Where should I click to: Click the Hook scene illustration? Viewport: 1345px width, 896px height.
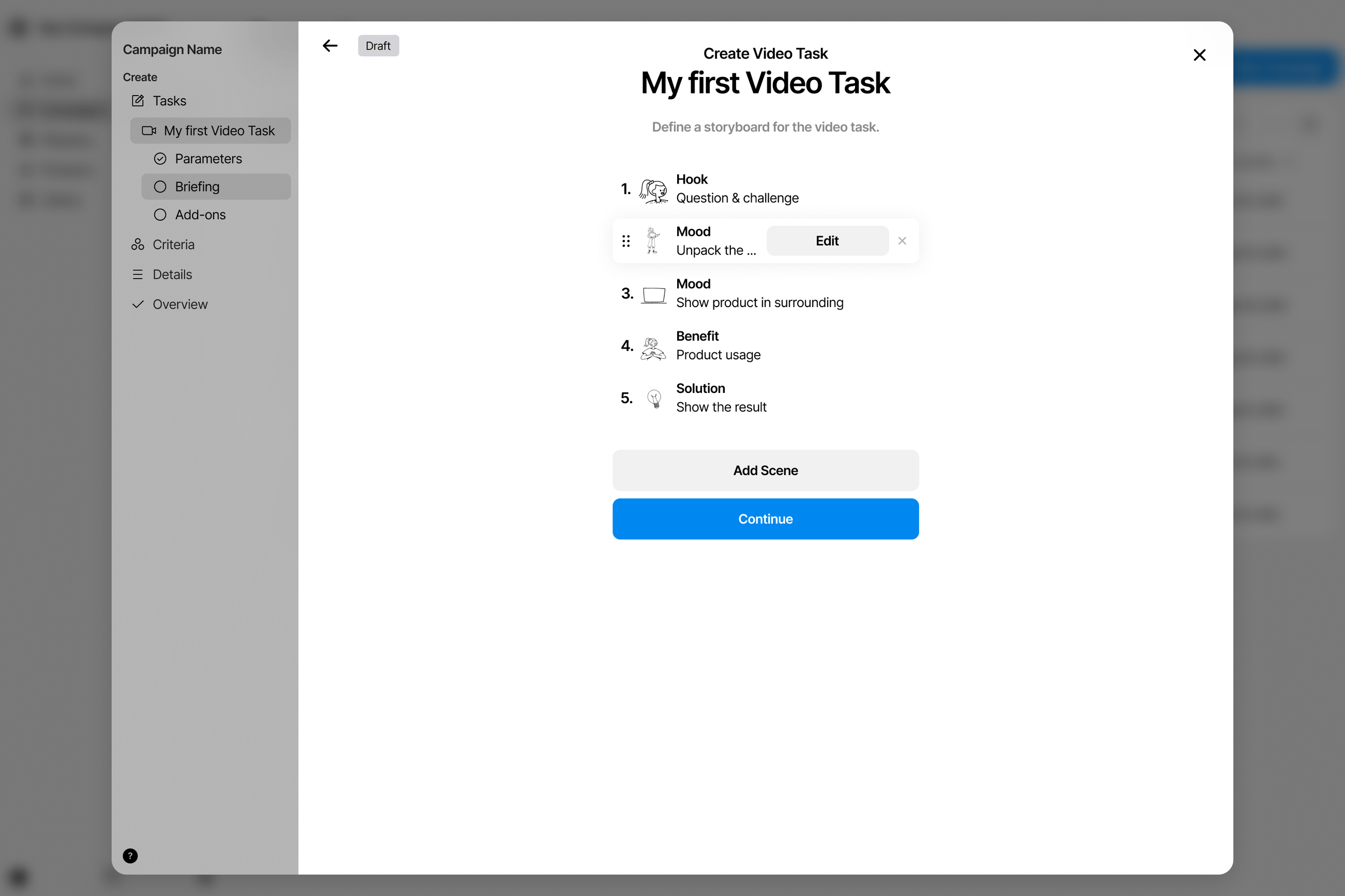coord(653,190)
